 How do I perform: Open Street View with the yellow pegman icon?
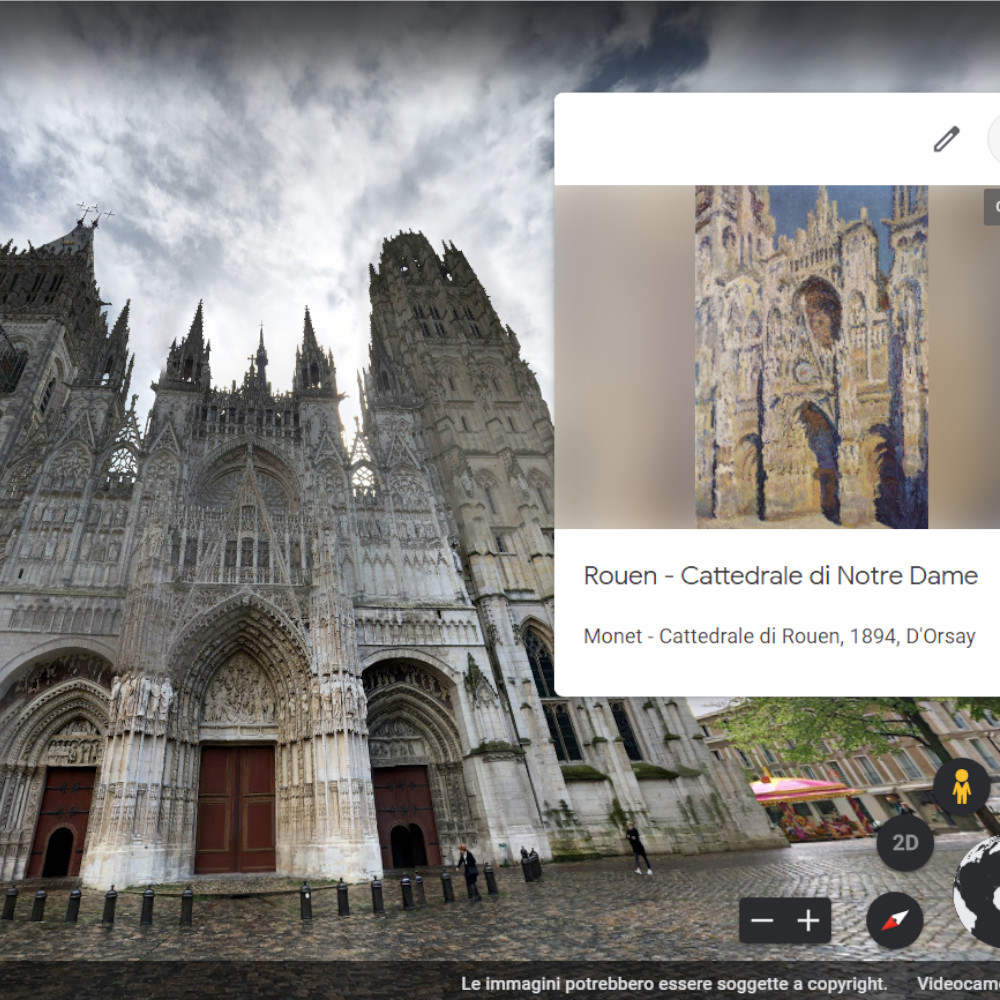pos(962,786)
